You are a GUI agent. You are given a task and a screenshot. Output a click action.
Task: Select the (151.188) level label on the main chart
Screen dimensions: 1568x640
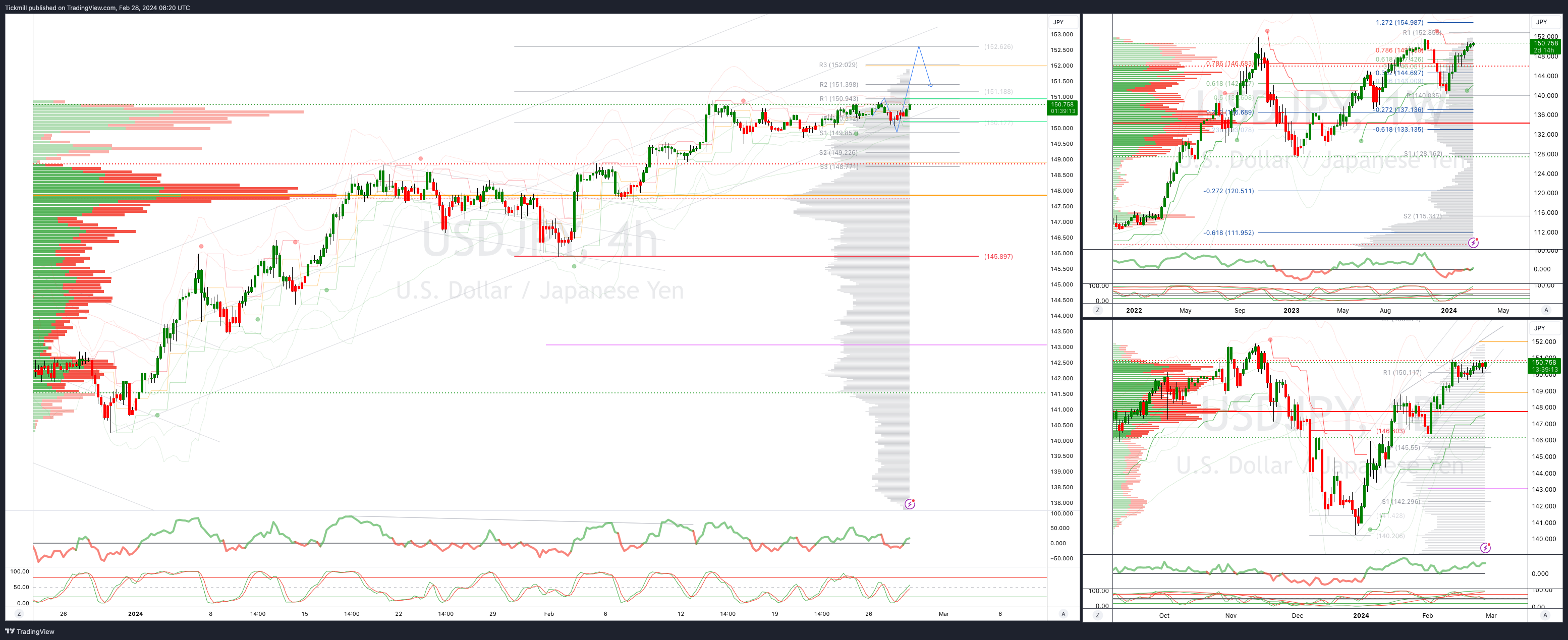[x=998, y=92]
